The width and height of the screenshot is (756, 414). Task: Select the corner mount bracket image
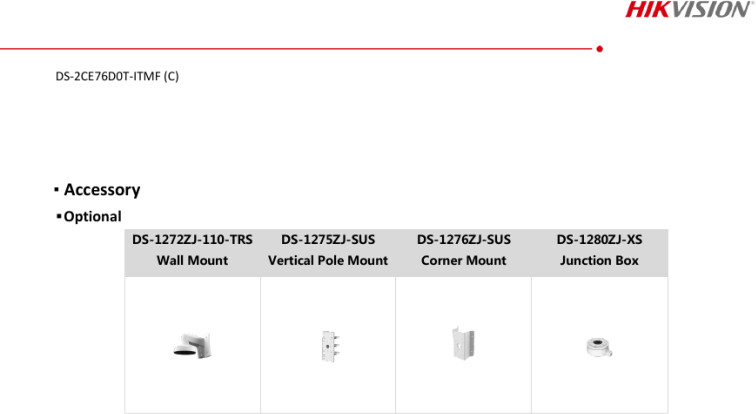point(463,343)
